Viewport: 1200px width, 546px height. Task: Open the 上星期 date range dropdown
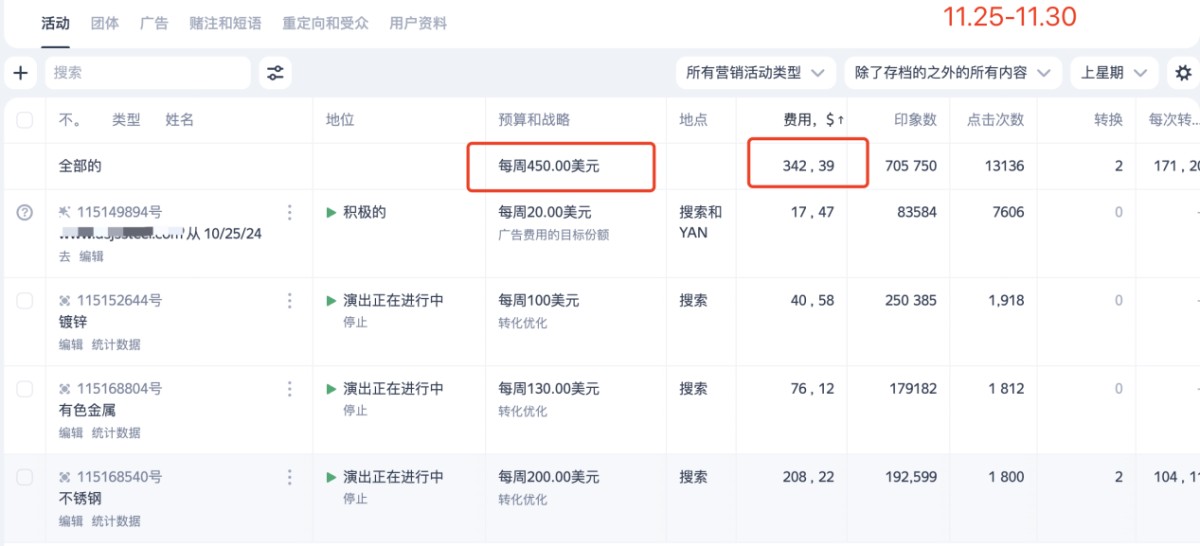point(1113,73)
